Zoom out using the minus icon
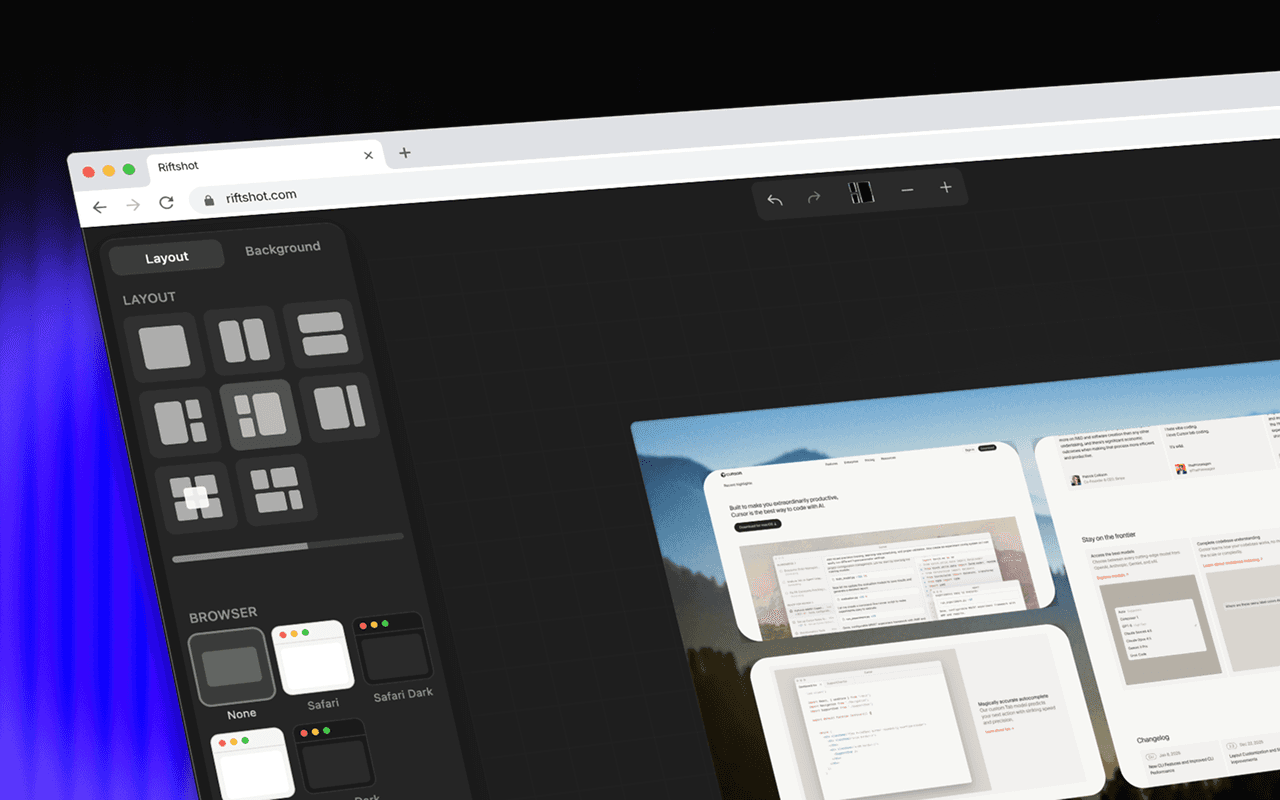1280x800 pixels. pos(907,189)
